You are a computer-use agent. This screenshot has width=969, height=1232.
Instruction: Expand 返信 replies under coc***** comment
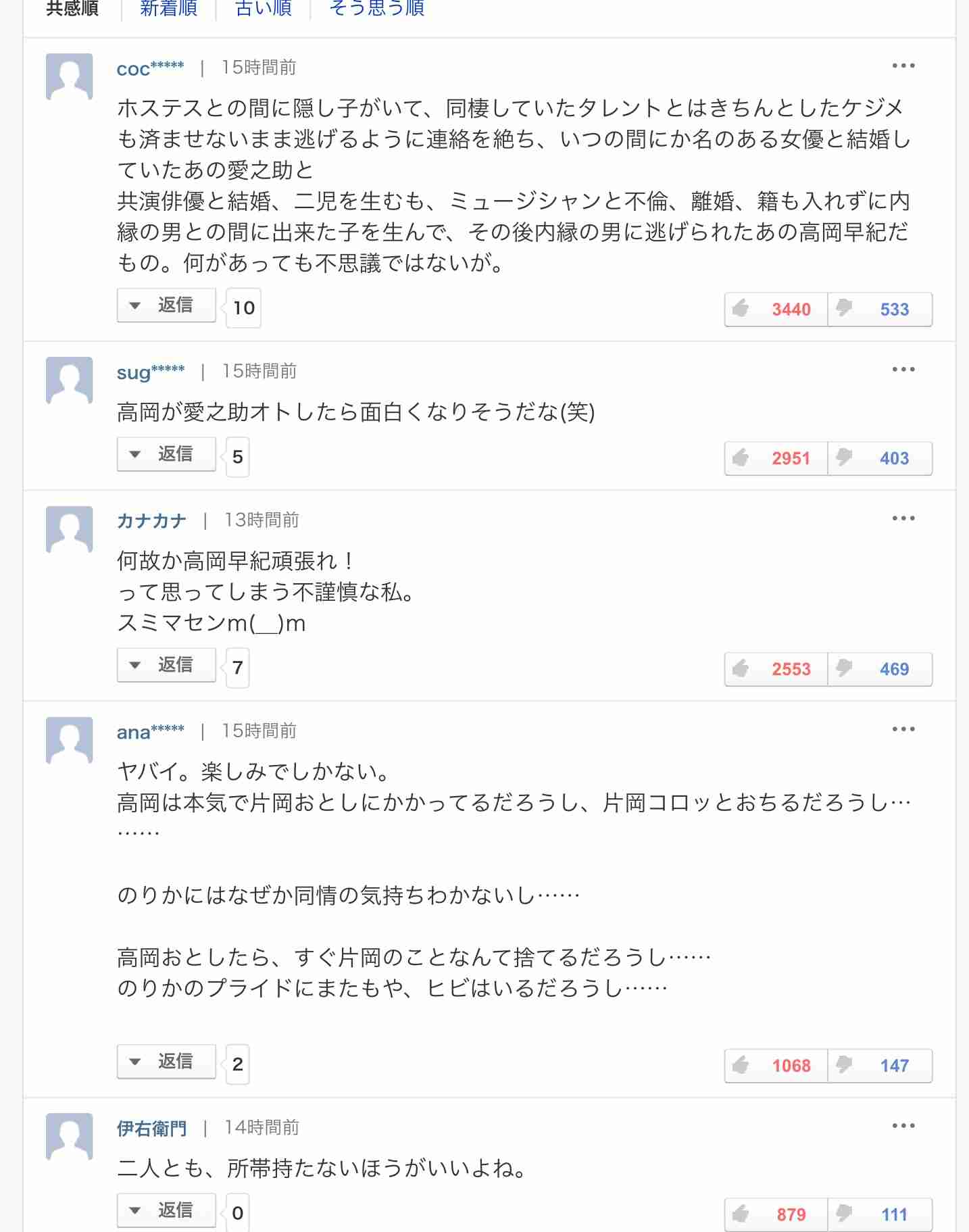(x=166, y=305)
